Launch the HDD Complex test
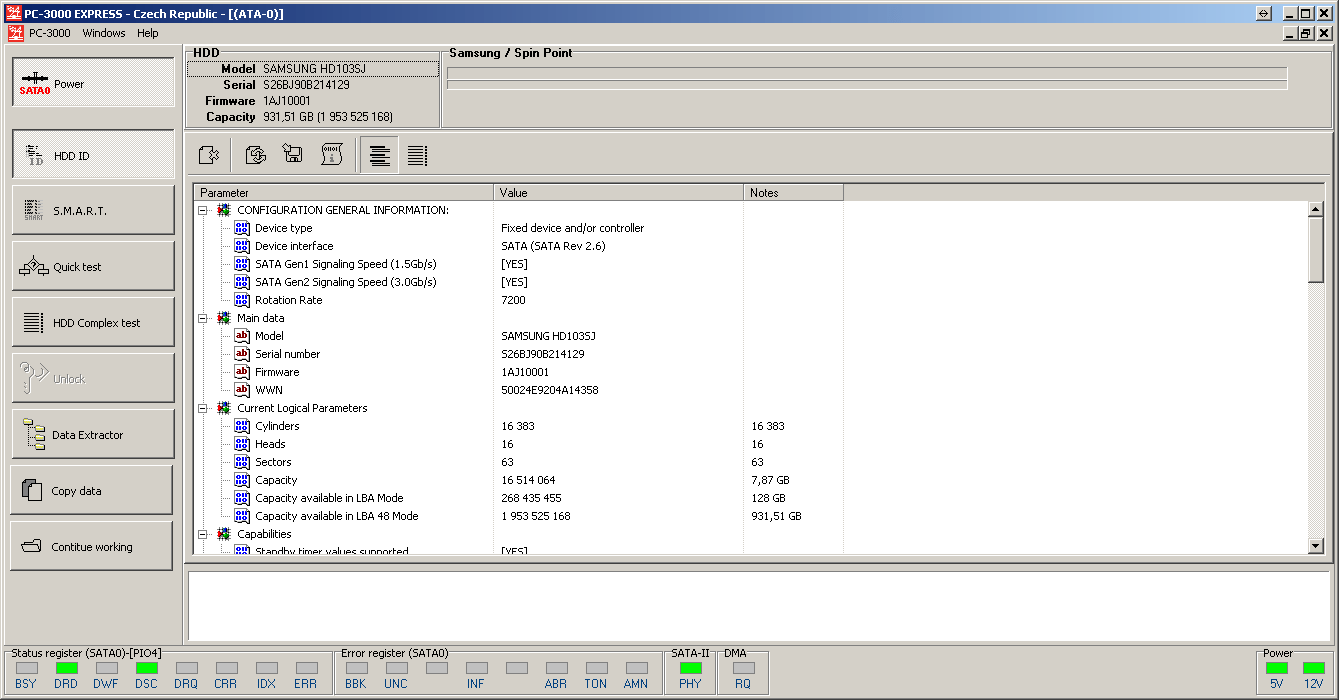This screenshot has width=1339, height=700. coord(93,322)
